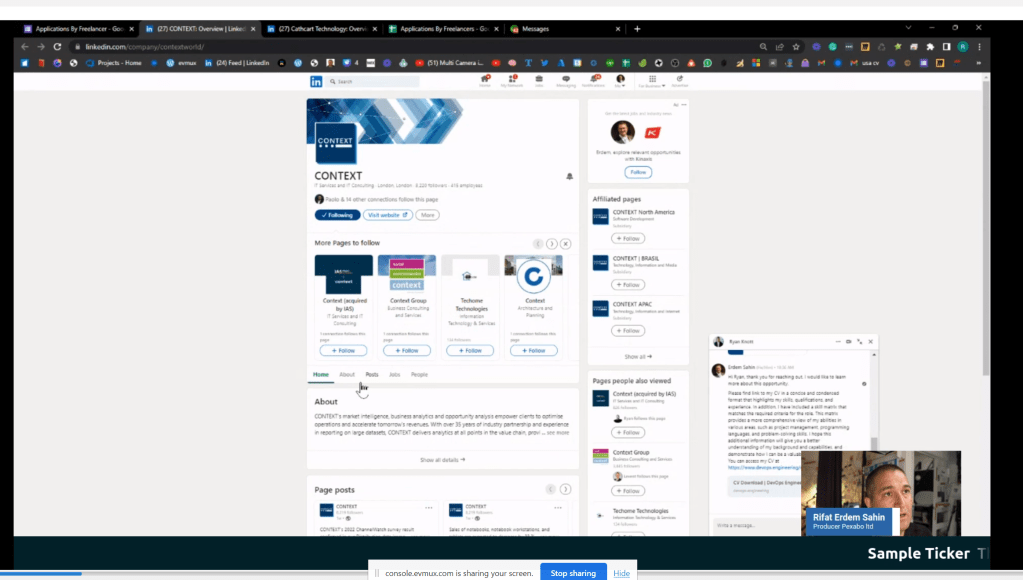Open the Chrome extensions puzzle icon
This screenshot has height=580, width=1023.
point(930,47)
